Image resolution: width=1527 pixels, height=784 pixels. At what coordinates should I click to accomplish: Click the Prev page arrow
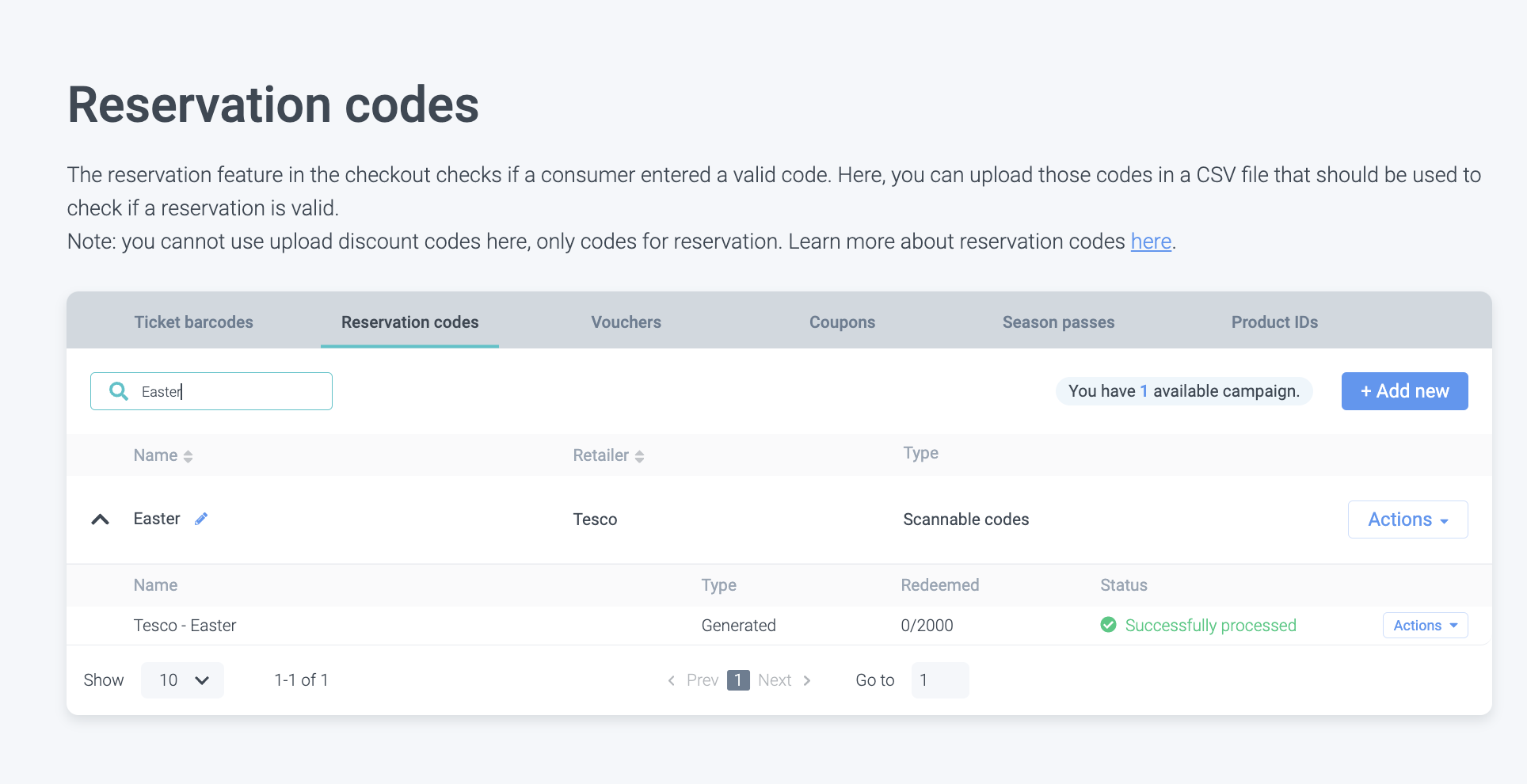[x=672, y=680]
